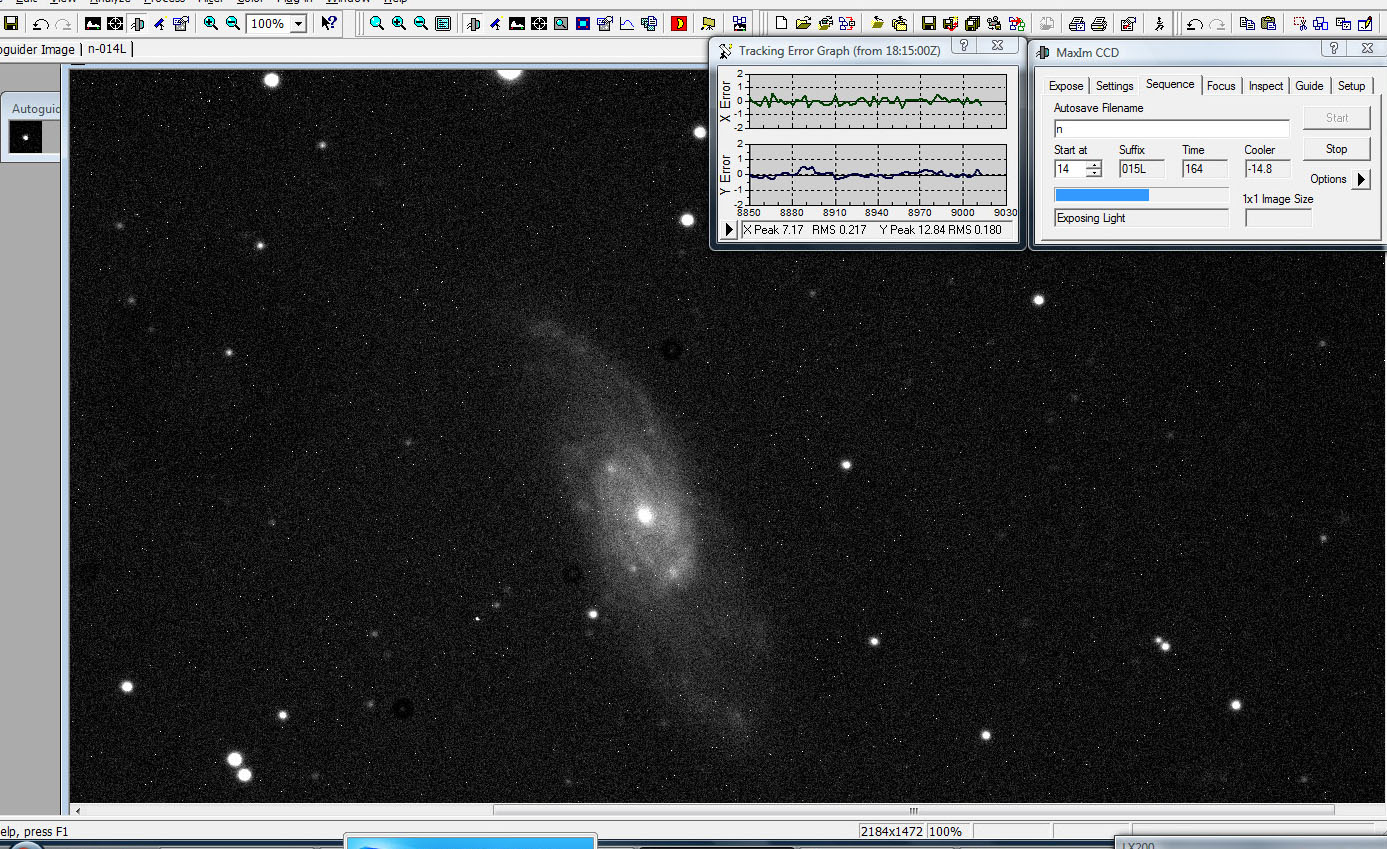
Task: Open the zoom percentage dropdown
Action: click(x=298, y=23)
